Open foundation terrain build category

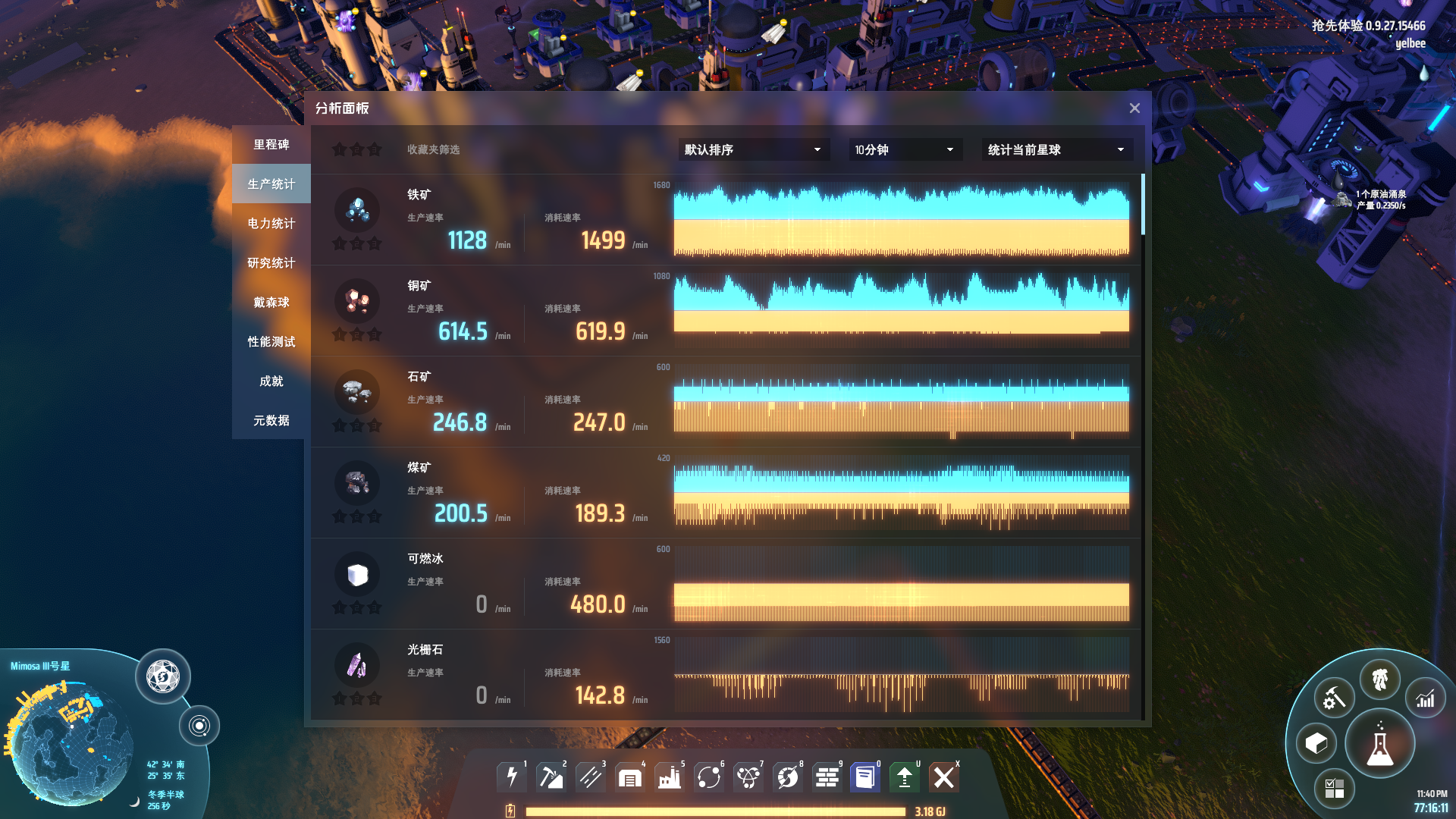click(827, 777)
